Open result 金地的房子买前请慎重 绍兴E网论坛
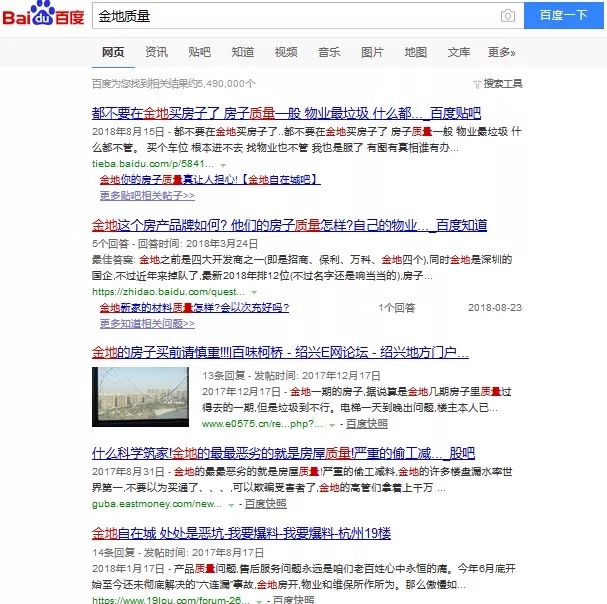 (x=280, y=352)
